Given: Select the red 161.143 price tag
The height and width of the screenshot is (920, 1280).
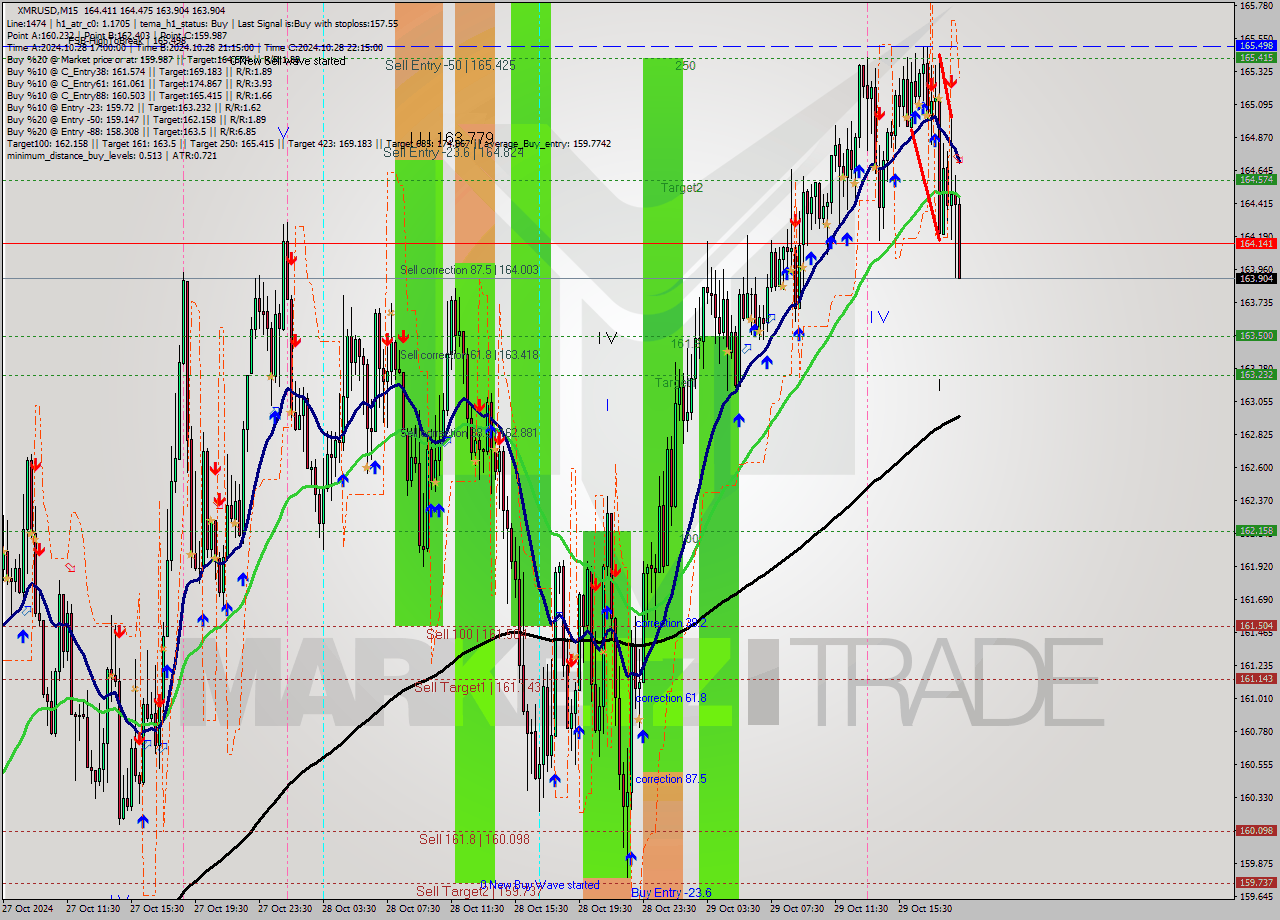Looking at the screenshot, I should point(1257,679).
